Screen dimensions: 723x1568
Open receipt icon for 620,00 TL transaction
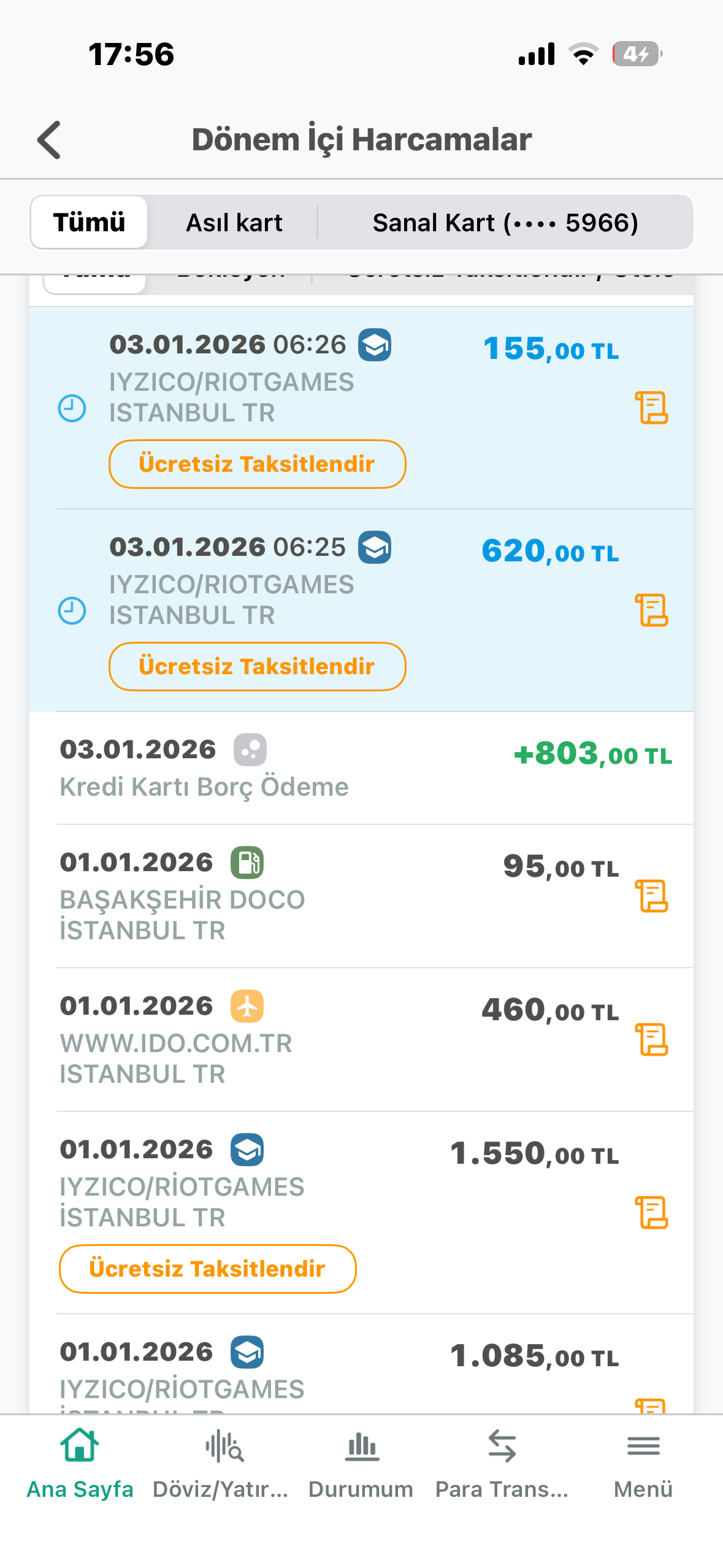point(651,610)
